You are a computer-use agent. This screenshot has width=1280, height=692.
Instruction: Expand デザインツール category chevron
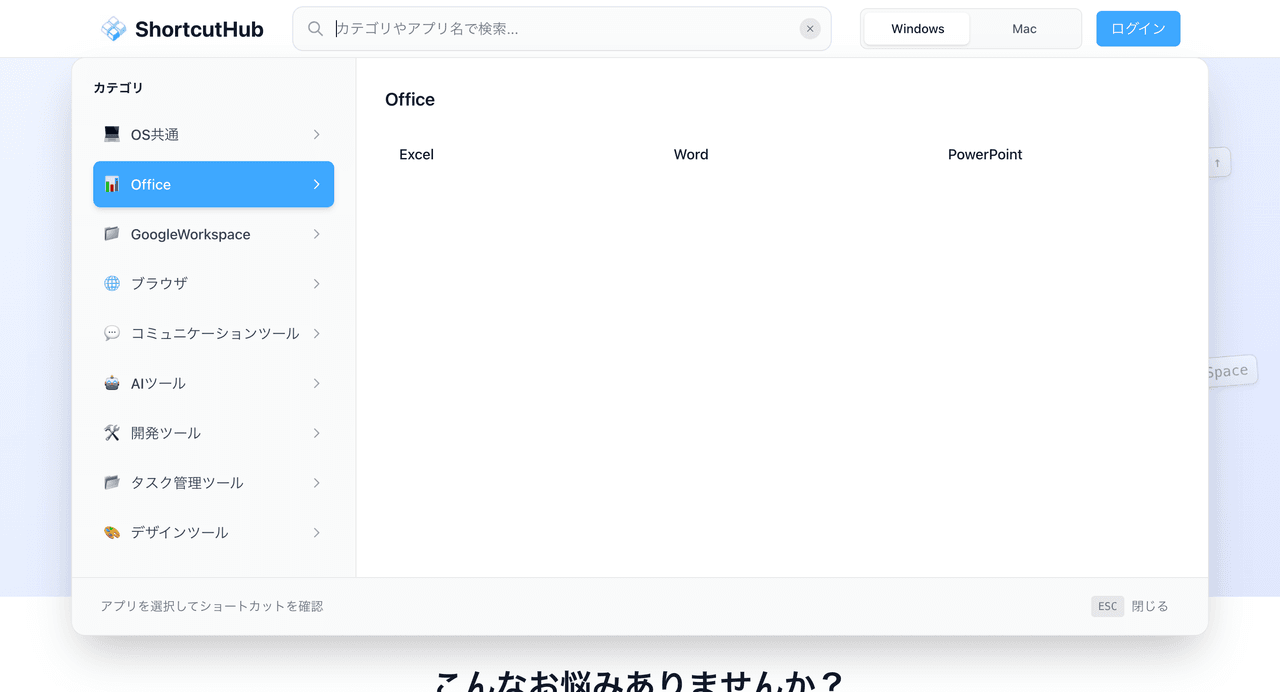click(x=316, y=532)
